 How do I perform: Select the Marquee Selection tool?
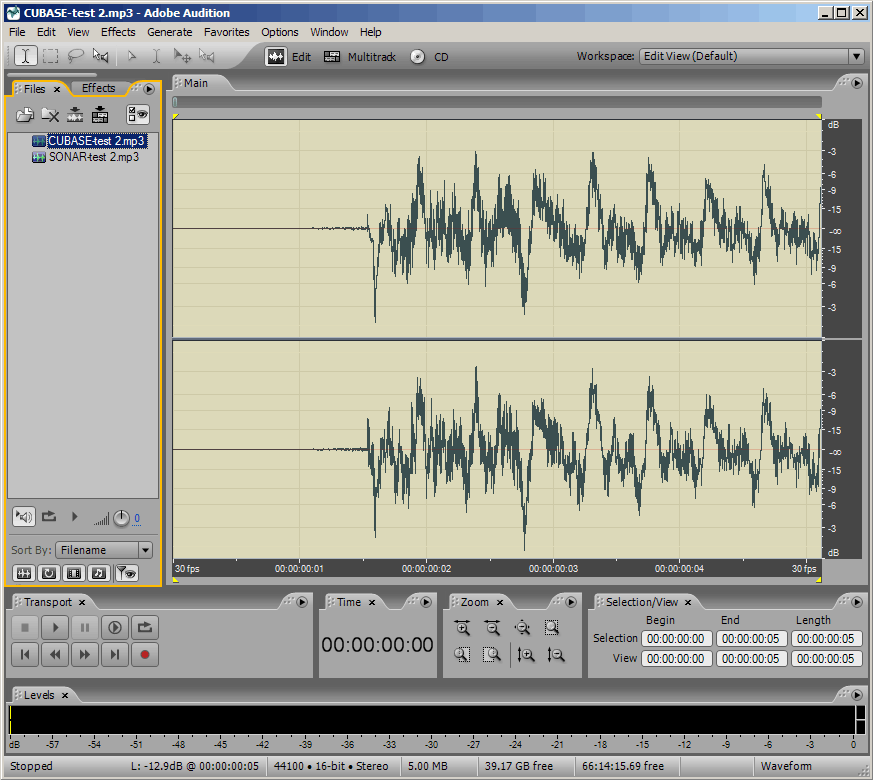[x=50, y=56]
